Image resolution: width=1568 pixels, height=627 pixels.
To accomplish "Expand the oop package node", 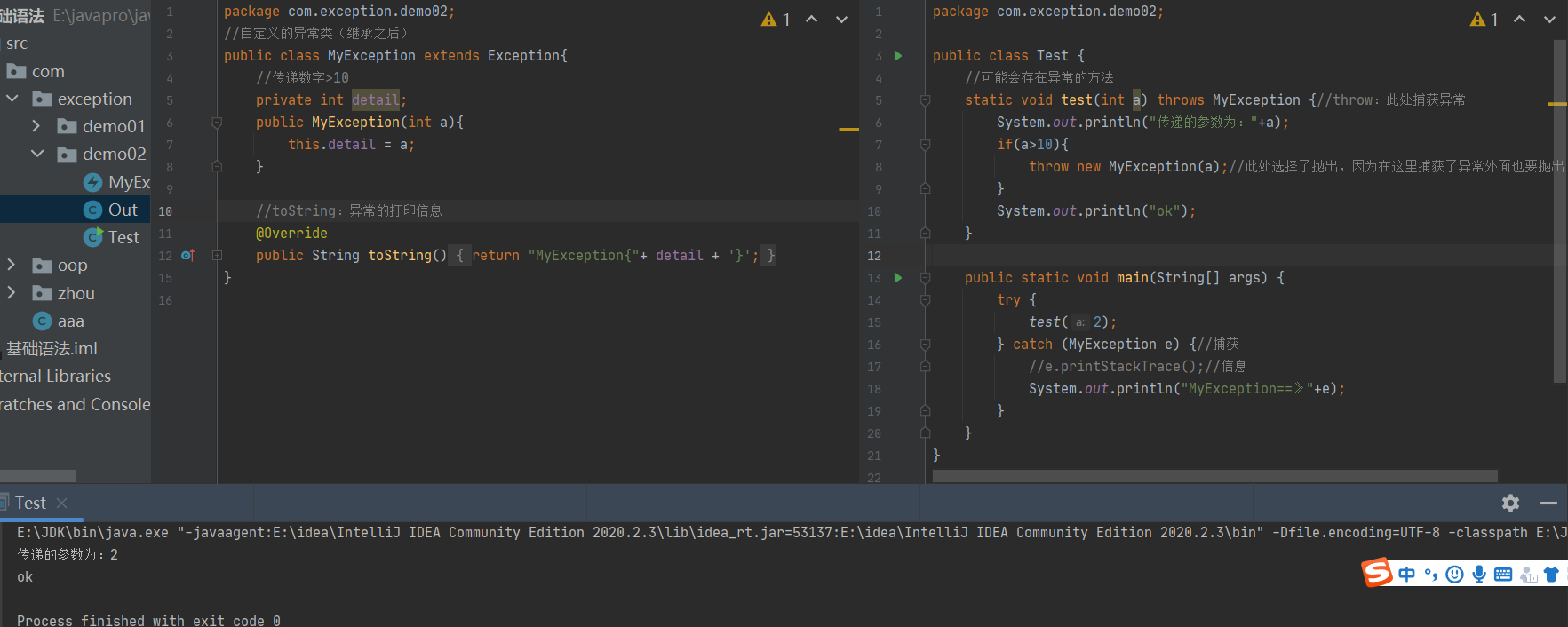I will point(12,265).
